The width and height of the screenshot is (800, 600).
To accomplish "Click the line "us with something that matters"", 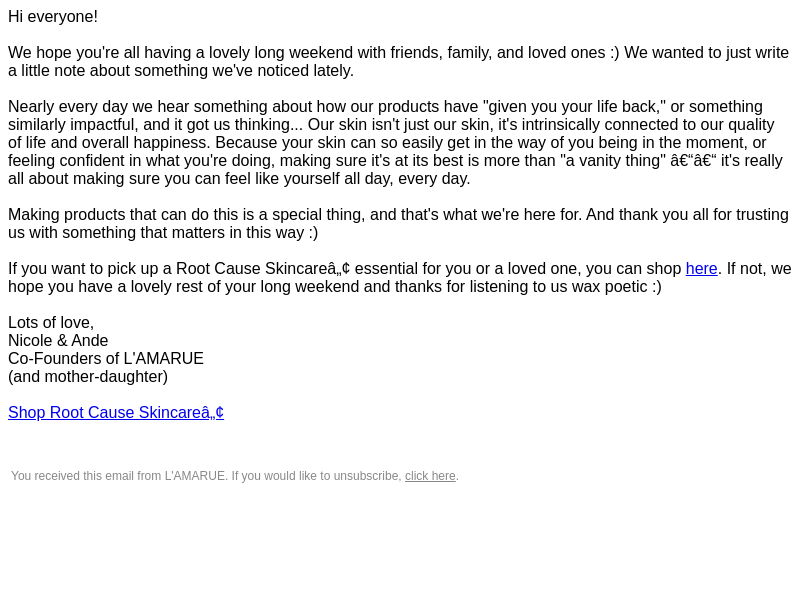I will point(163,232).
